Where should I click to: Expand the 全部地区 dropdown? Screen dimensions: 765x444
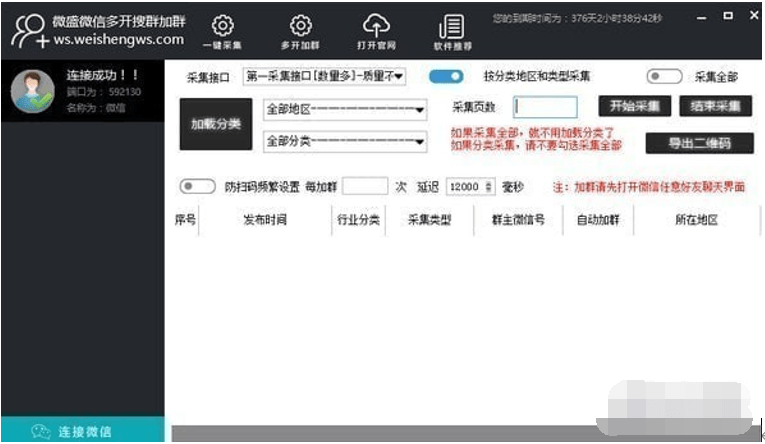pos(345,110)
